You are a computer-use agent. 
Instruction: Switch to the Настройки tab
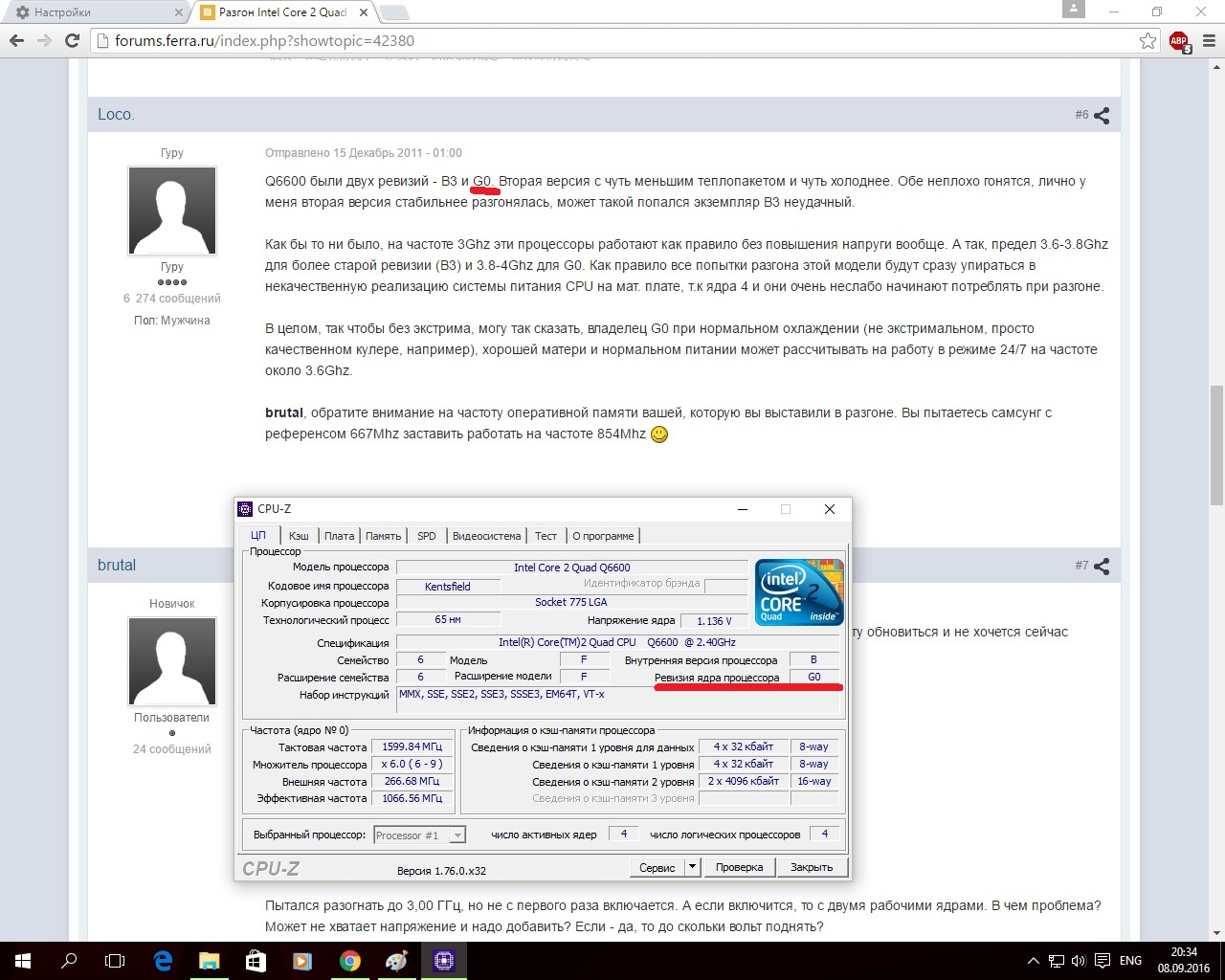click(96, 12)
